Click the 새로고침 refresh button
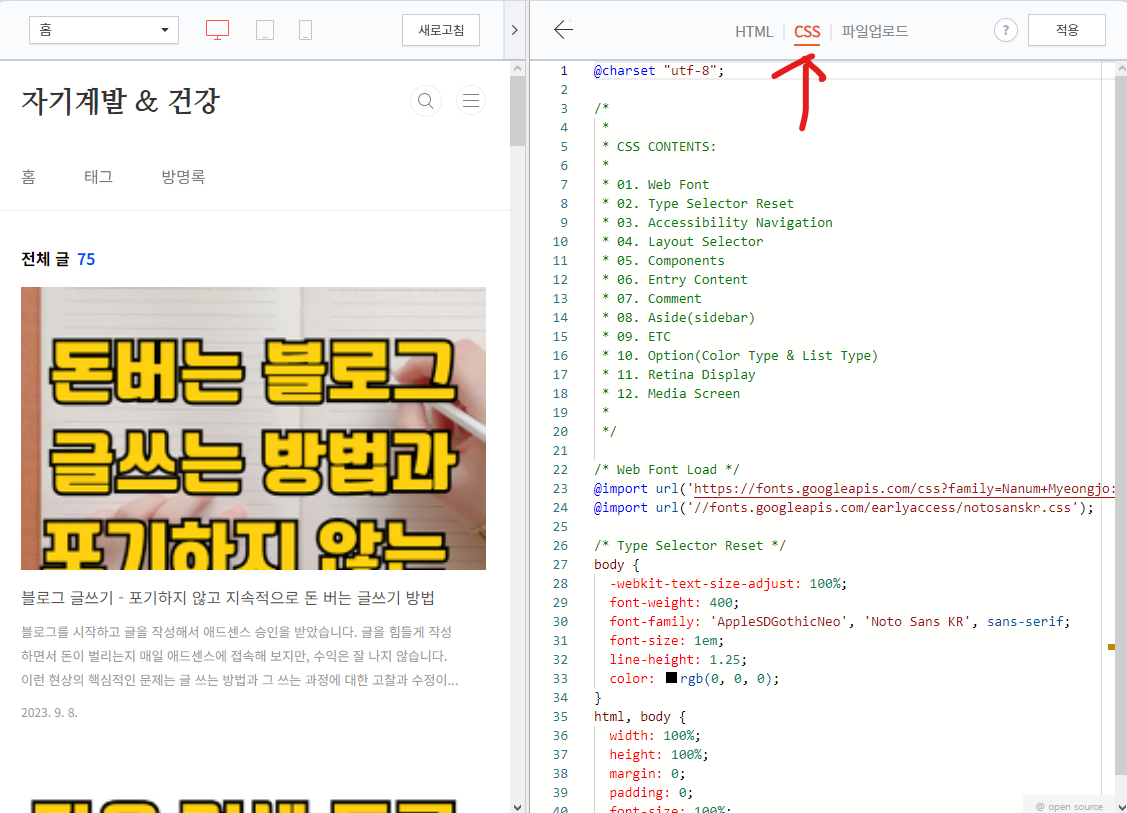 [440, 30]
